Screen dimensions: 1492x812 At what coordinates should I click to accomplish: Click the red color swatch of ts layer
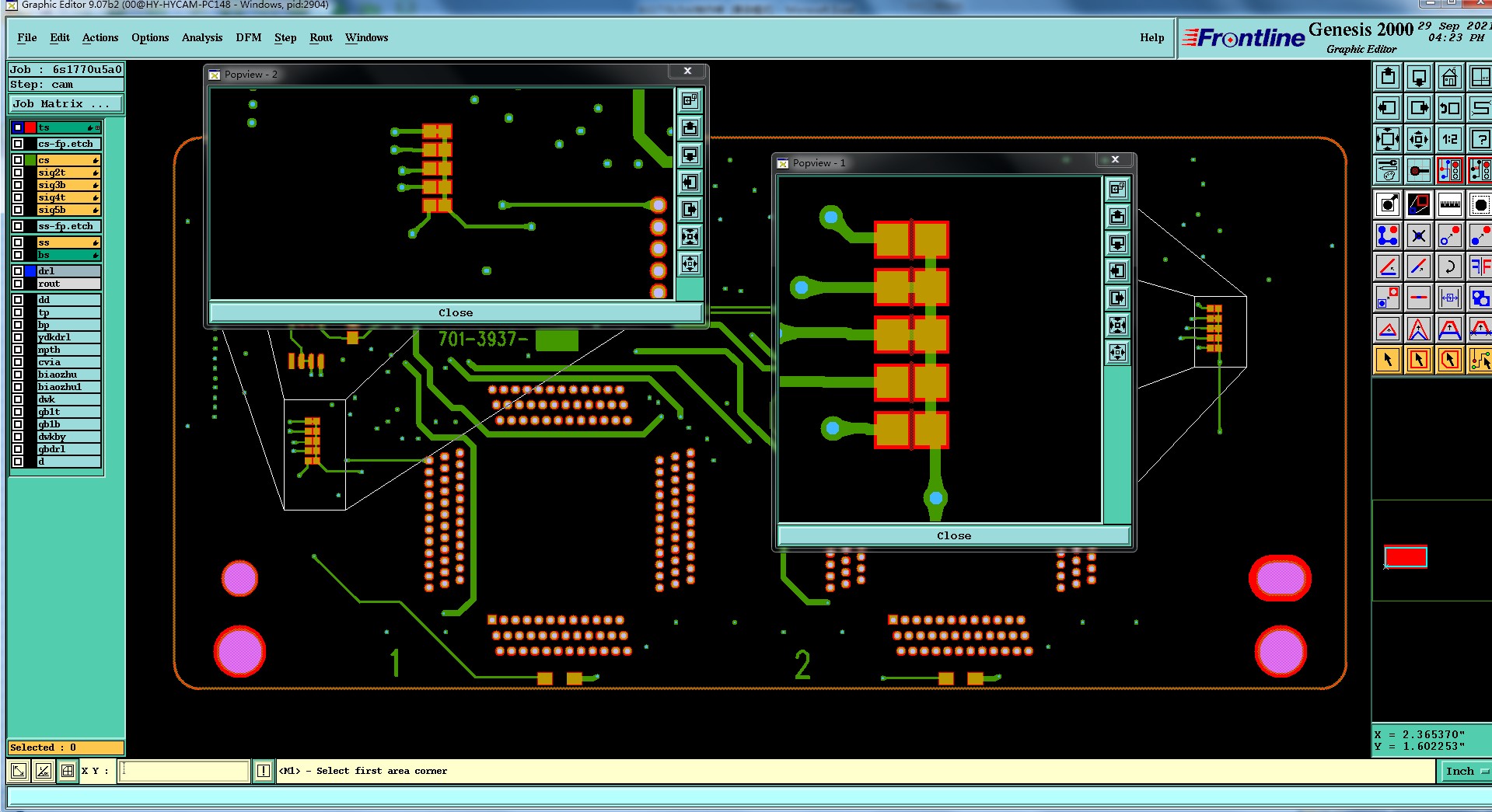(x=30, y=127)
